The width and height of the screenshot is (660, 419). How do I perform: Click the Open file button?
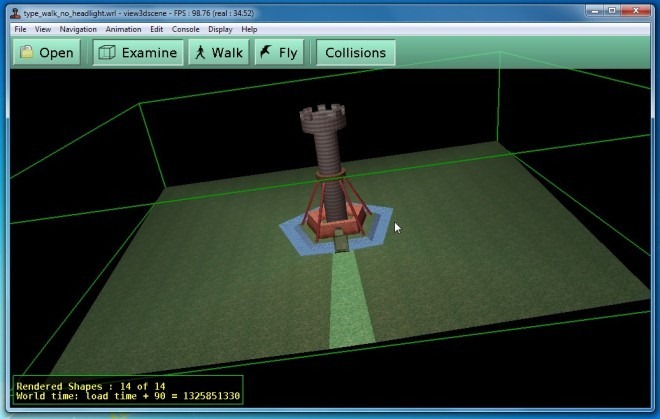click(47, 53)
